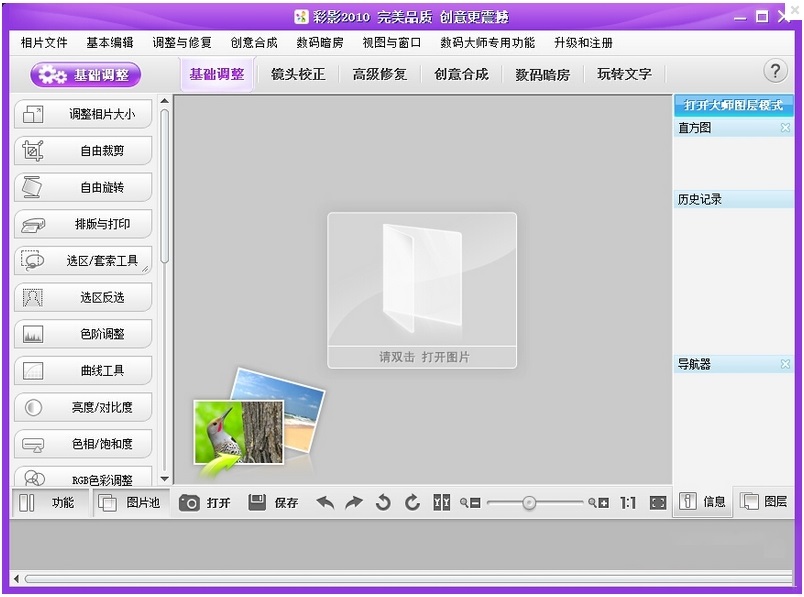The width and height of the screenshot is (804, 597).
Task: Click 打开大师图层模式 button
Action: (733, 105)
